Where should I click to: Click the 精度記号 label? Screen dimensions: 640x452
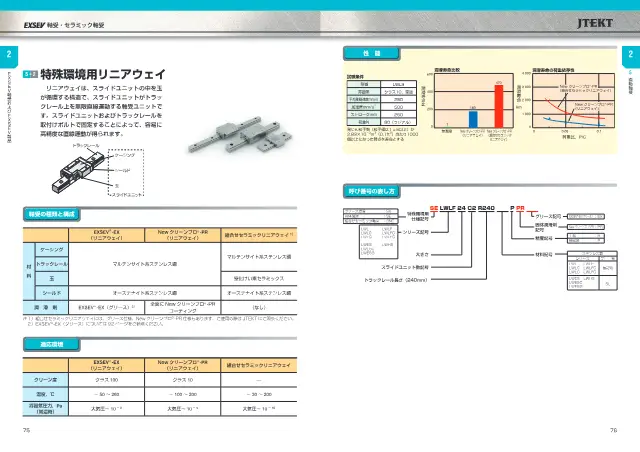544,238
